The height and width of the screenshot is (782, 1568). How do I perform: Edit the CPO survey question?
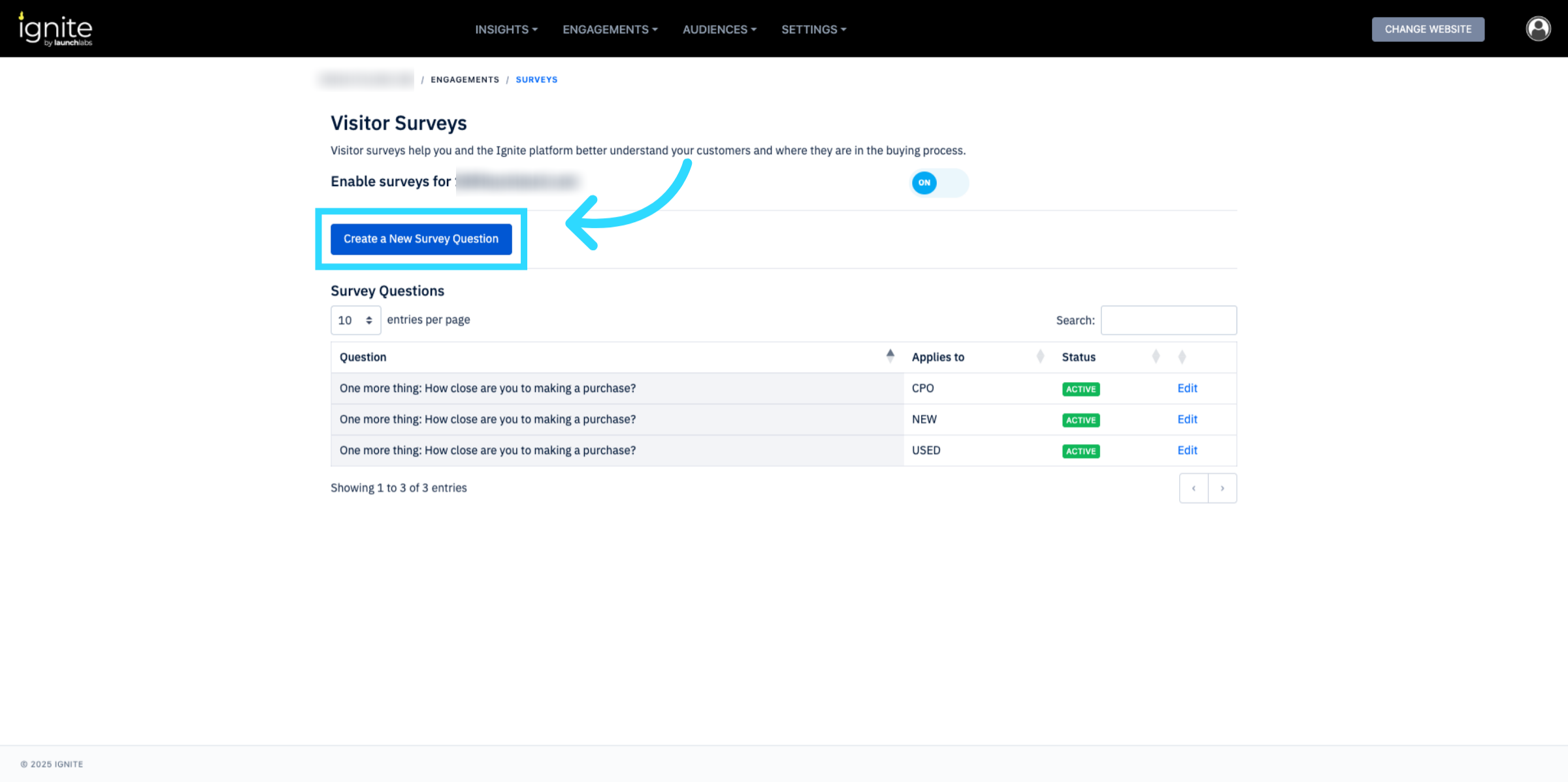click(x=1186, y=388)
